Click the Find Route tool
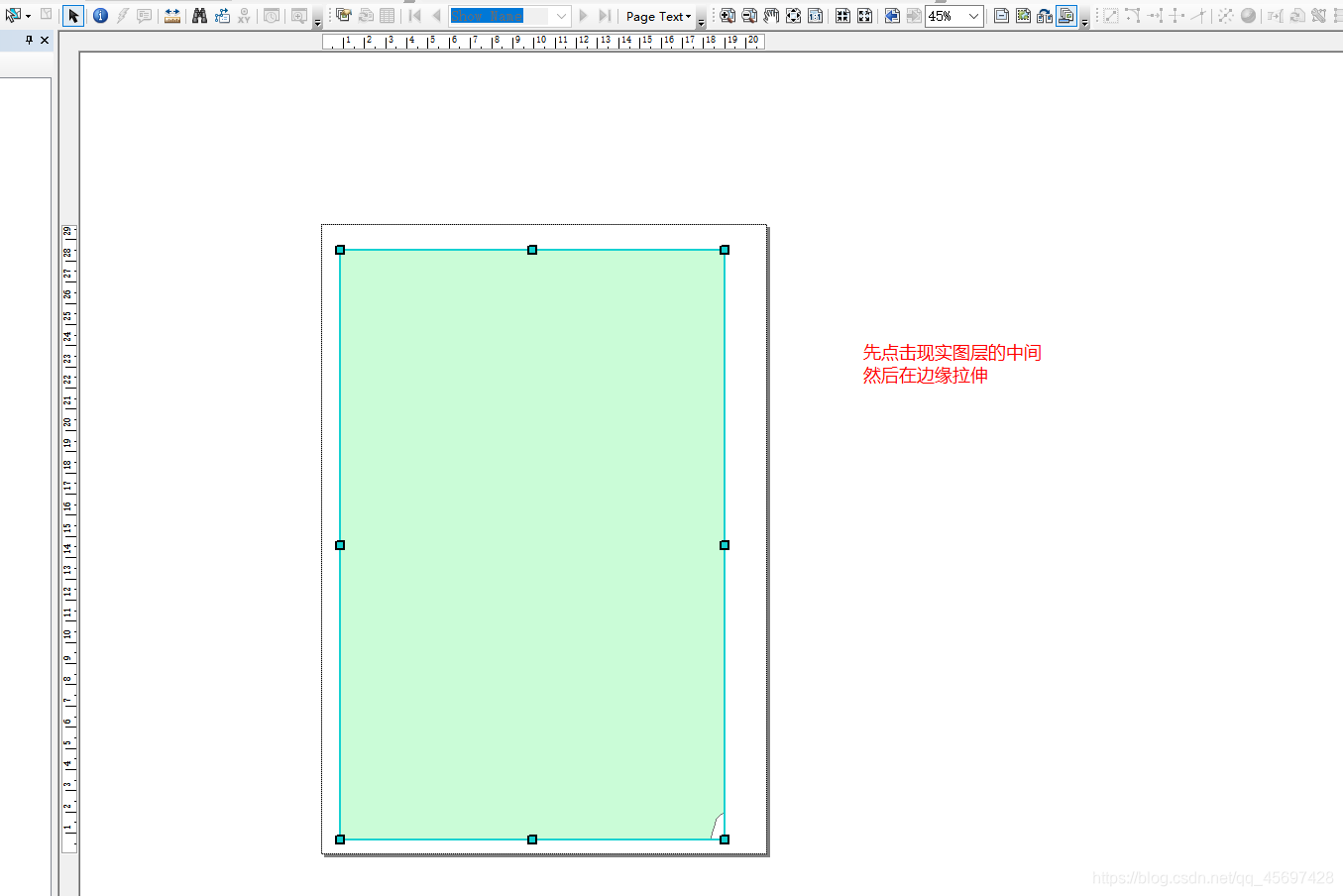The image size is (1343, 896). point(221,16)
